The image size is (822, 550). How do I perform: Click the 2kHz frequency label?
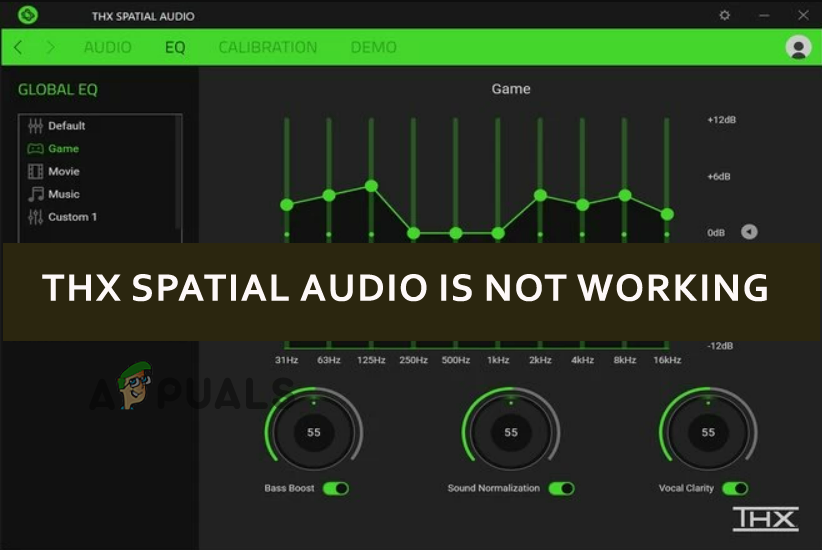(540, 360)
